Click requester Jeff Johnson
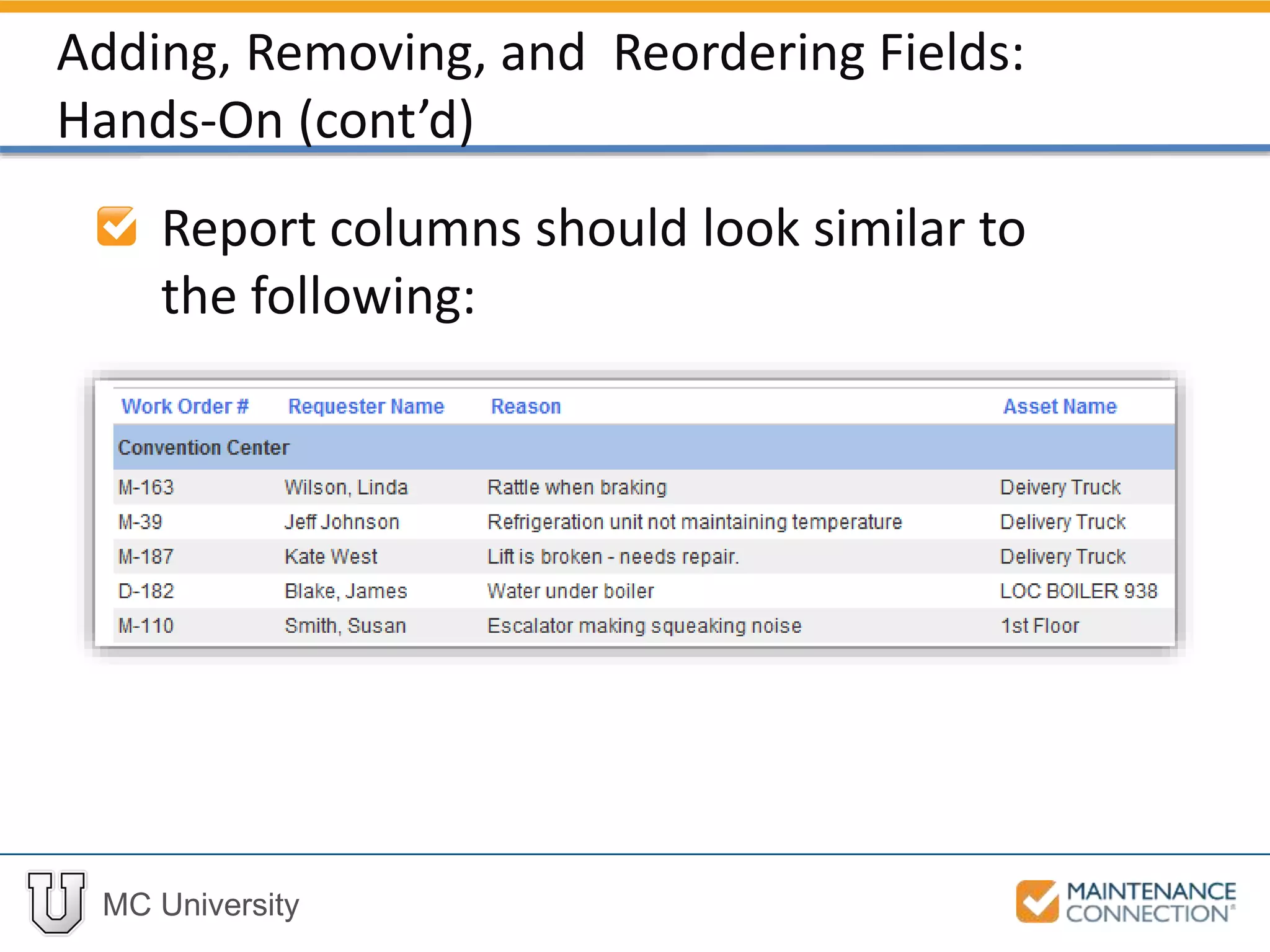1270x952 pixels. tap(342, 522)
